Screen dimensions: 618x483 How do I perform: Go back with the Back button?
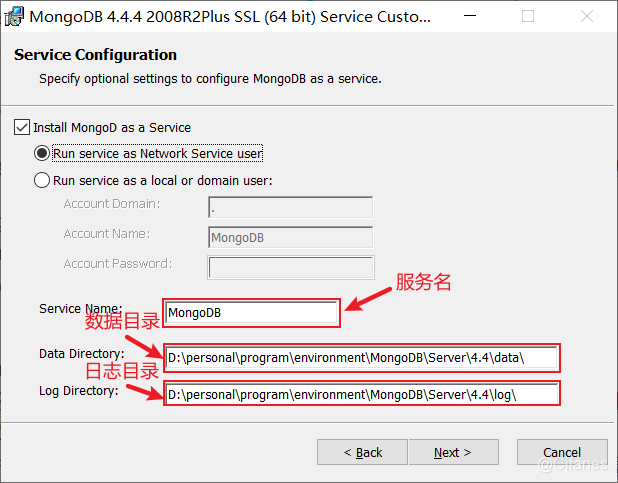click(362, 452)
